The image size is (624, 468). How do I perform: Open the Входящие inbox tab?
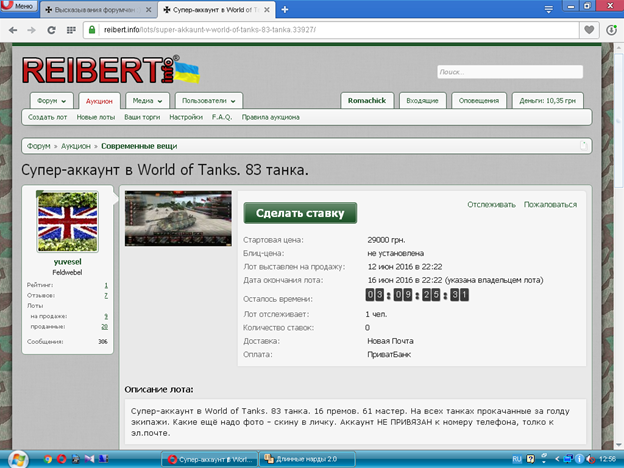pyautogui.click(x=422, y=101)
